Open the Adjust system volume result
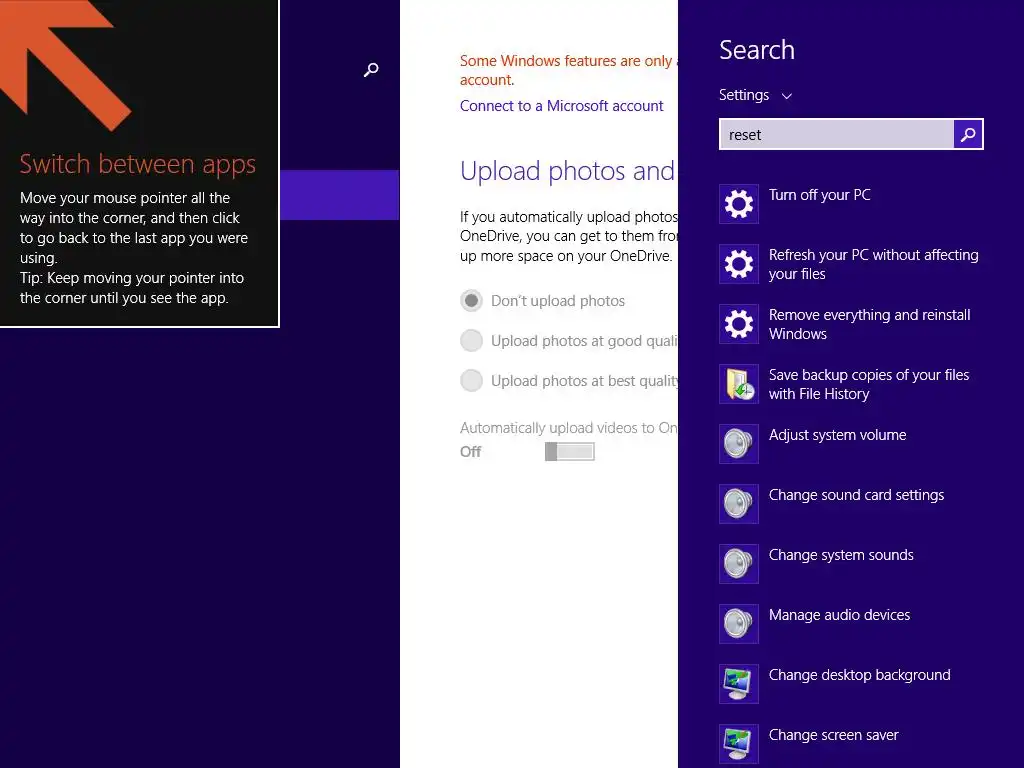This screenshot has width=1024, height=768. click(852, 444)
